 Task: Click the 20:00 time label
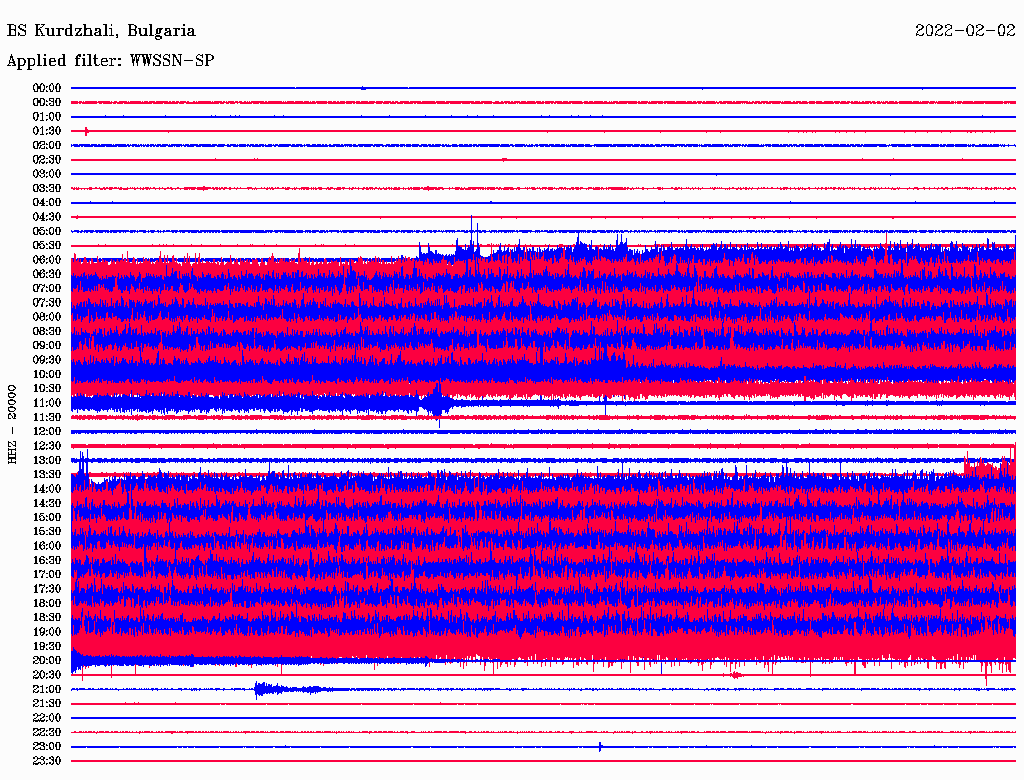47,660
